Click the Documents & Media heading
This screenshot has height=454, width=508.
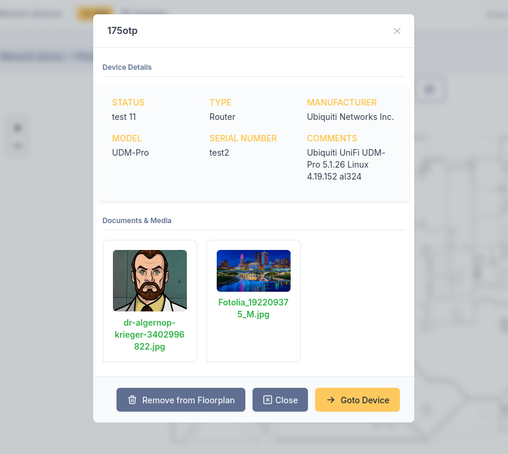[x=137, y=220]
